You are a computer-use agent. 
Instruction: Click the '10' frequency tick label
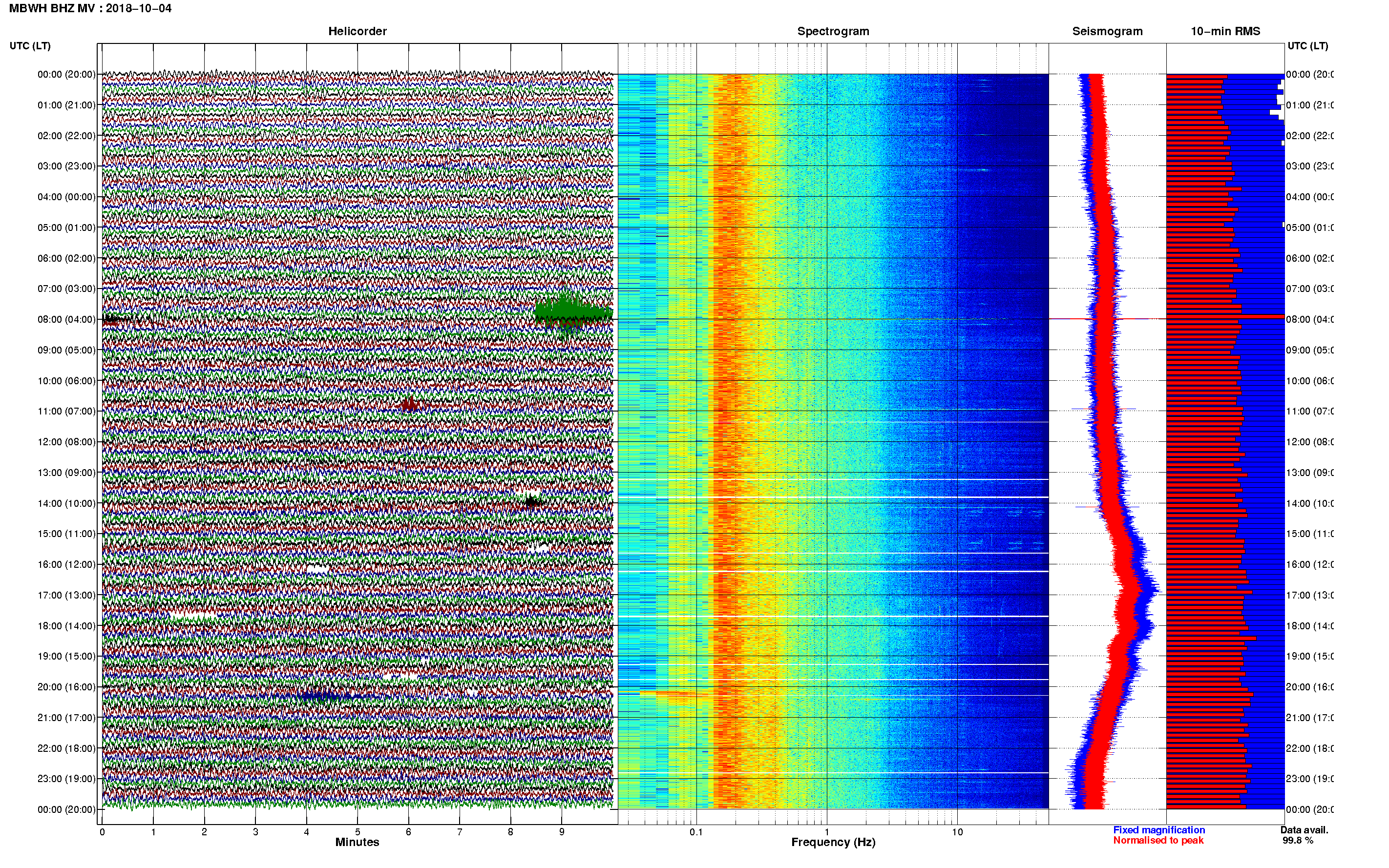point(957,832)
